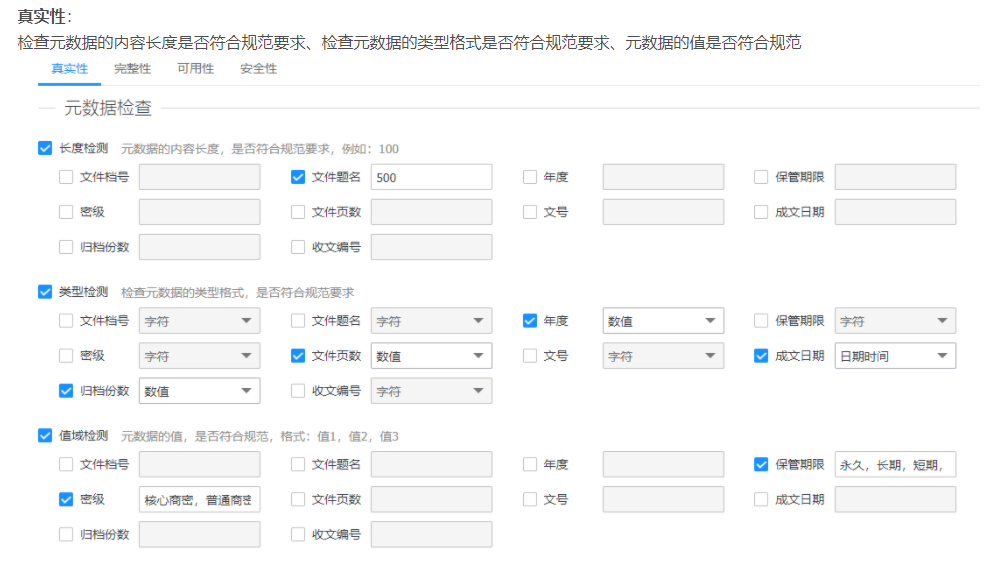This screenshot has width=985, height=570.
Task: Uncheck 年度 under 类型检测
Action: pos(530,321)
